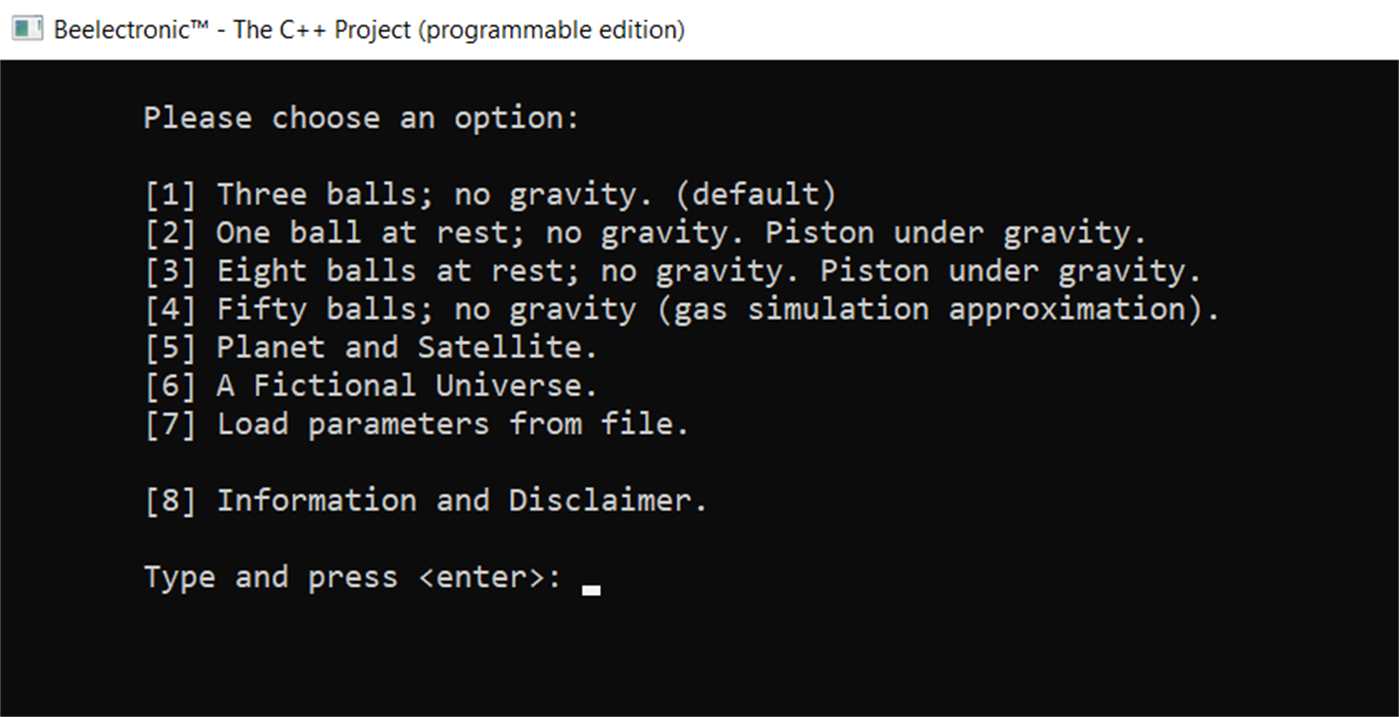Click the default label next to option 1
The image size is (1399, 717).
pyautogui.click(x=760, y=193)
